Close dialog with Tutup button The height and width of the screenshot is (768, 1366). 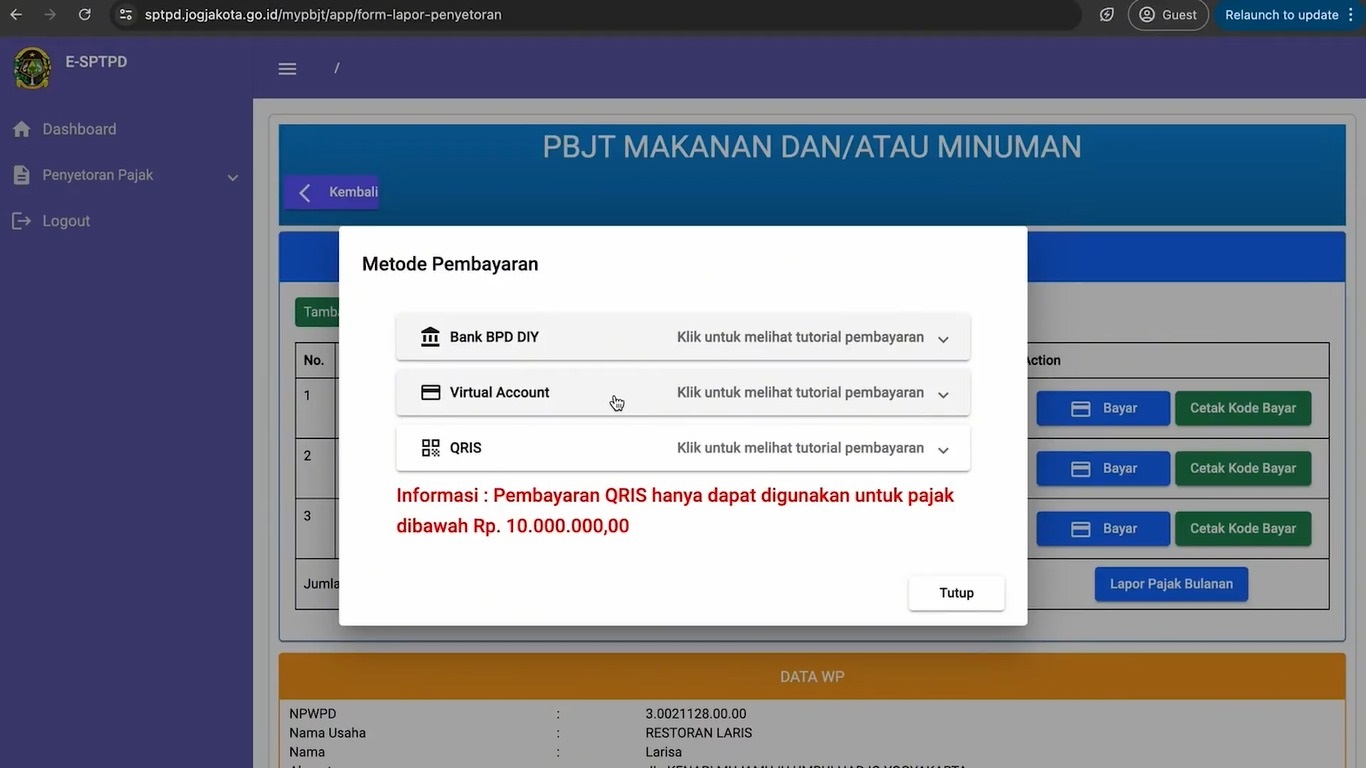[956, 593]
